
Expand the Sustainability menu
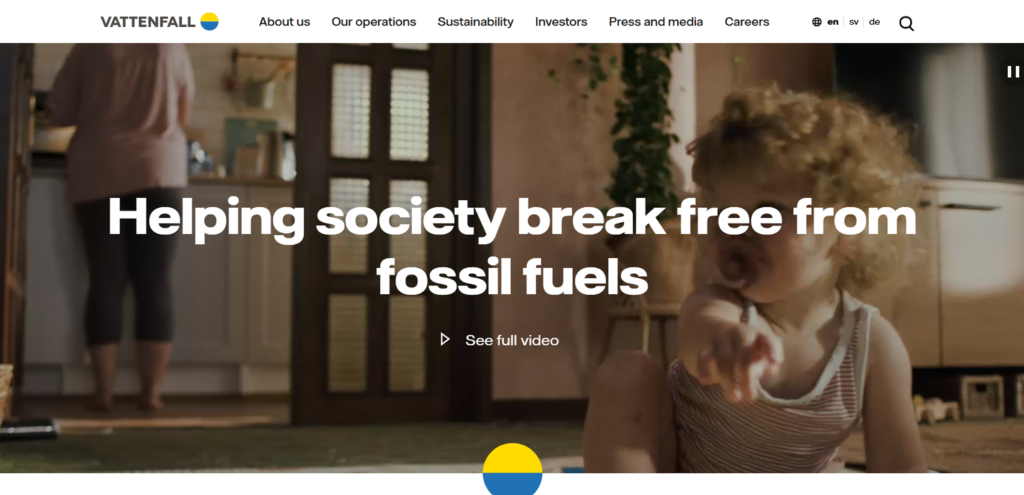(x=475, y=22)
